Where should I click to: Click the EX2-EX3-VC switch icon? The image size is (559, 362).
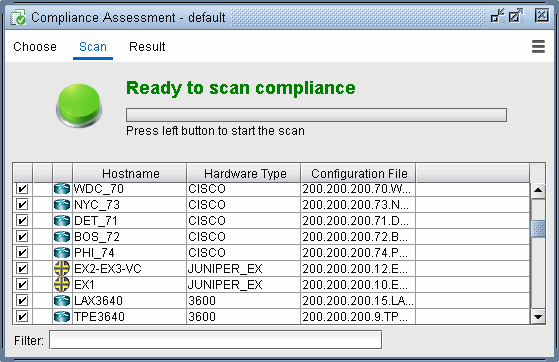click(x=62, y=269)
